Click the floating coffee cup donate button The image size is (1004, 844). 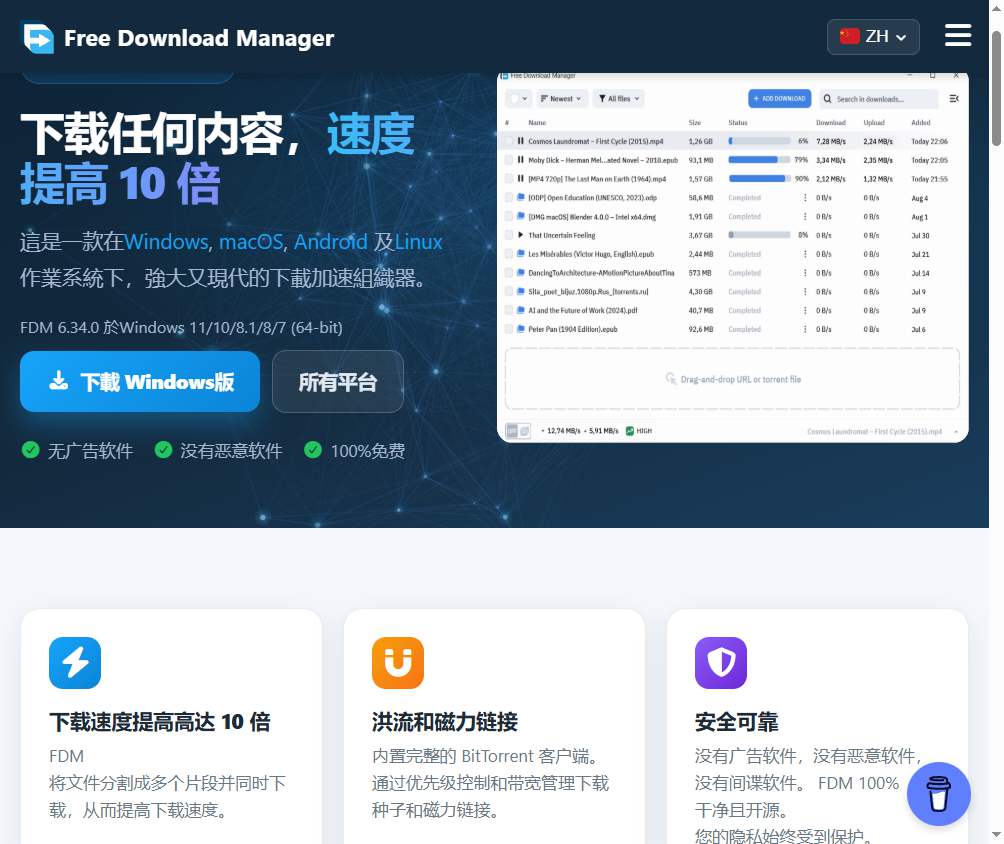click(939, 794)
